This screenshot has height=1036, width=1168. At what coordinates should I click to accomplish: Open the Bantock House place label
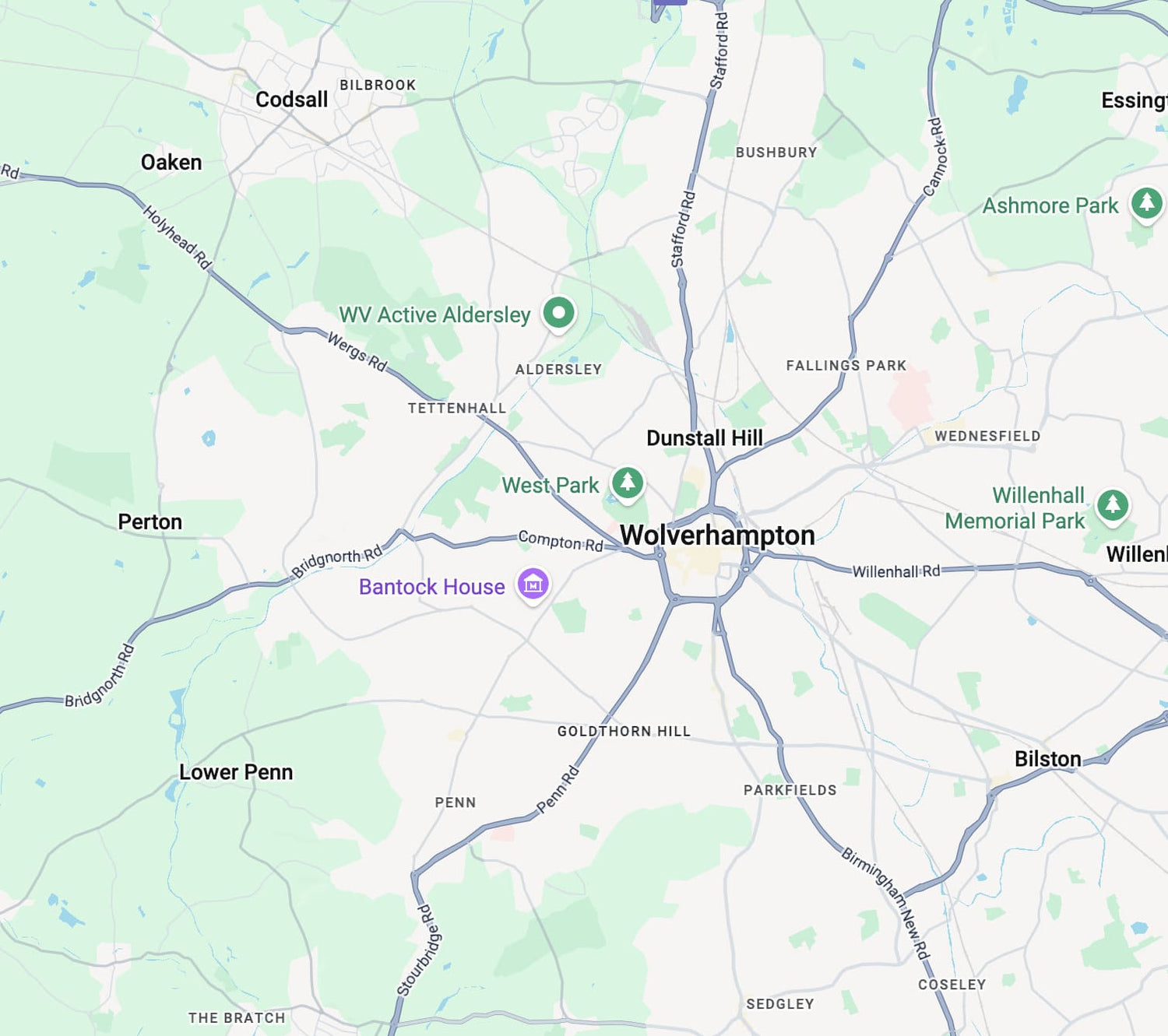coord(432,587)
